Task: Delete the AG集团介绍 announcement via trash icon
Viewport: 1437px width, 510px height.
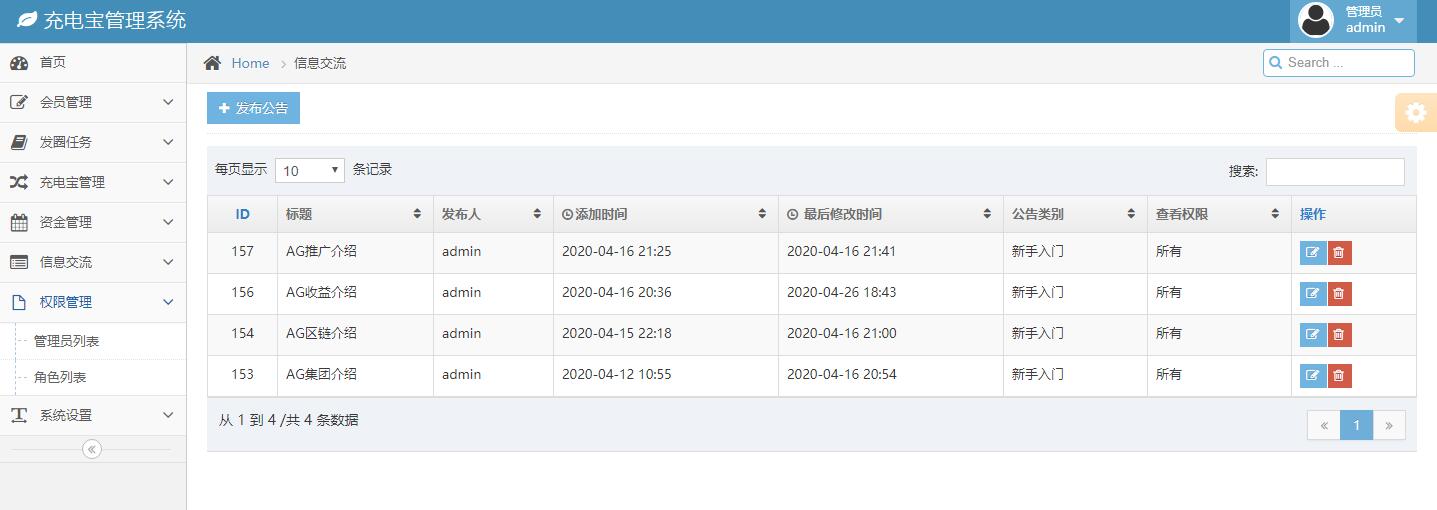Action: [1339, 375]
